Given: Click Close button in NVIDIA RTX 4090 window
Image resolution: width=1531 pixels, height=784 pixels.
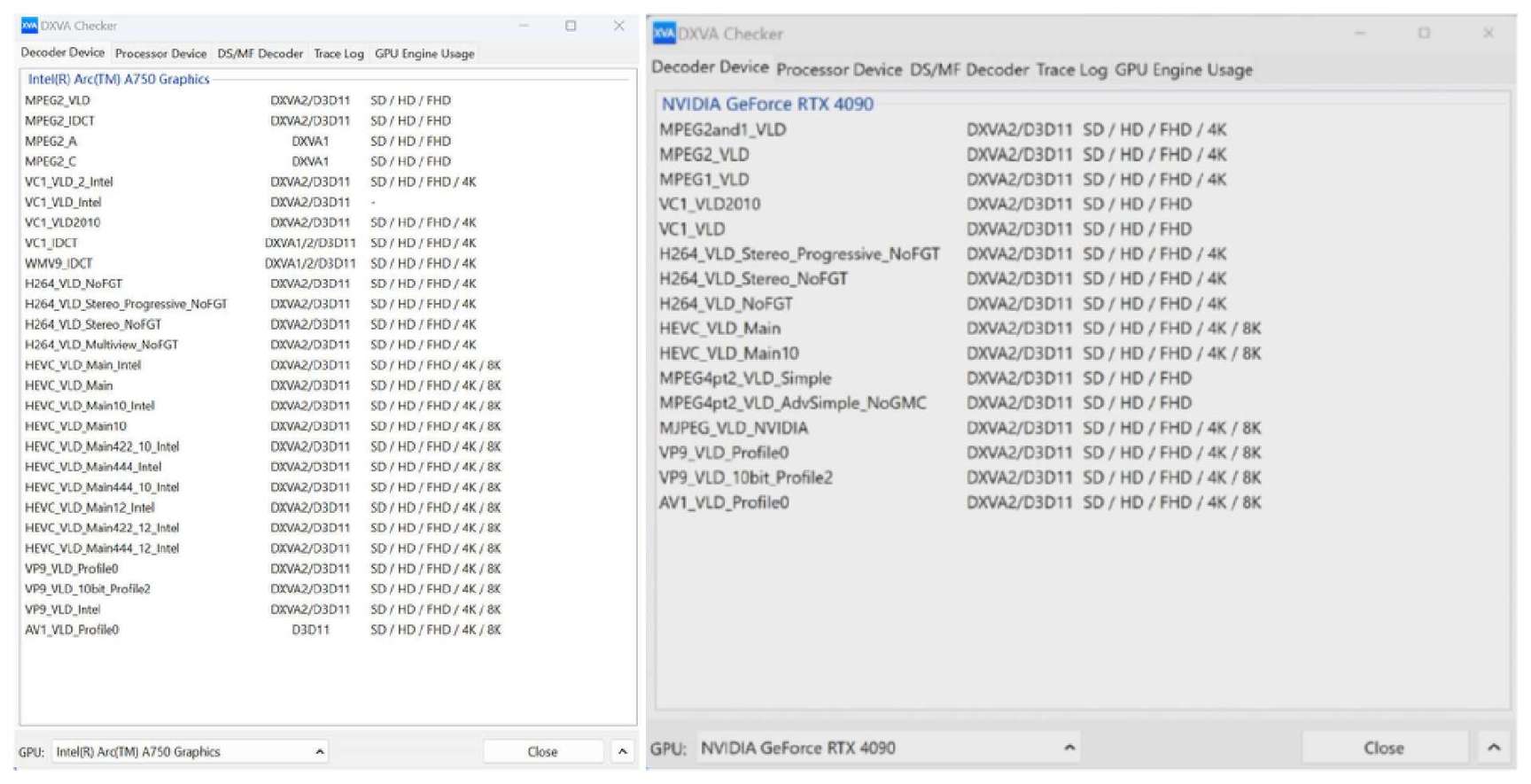Looking at the screenshot, I should [1384, 748].
